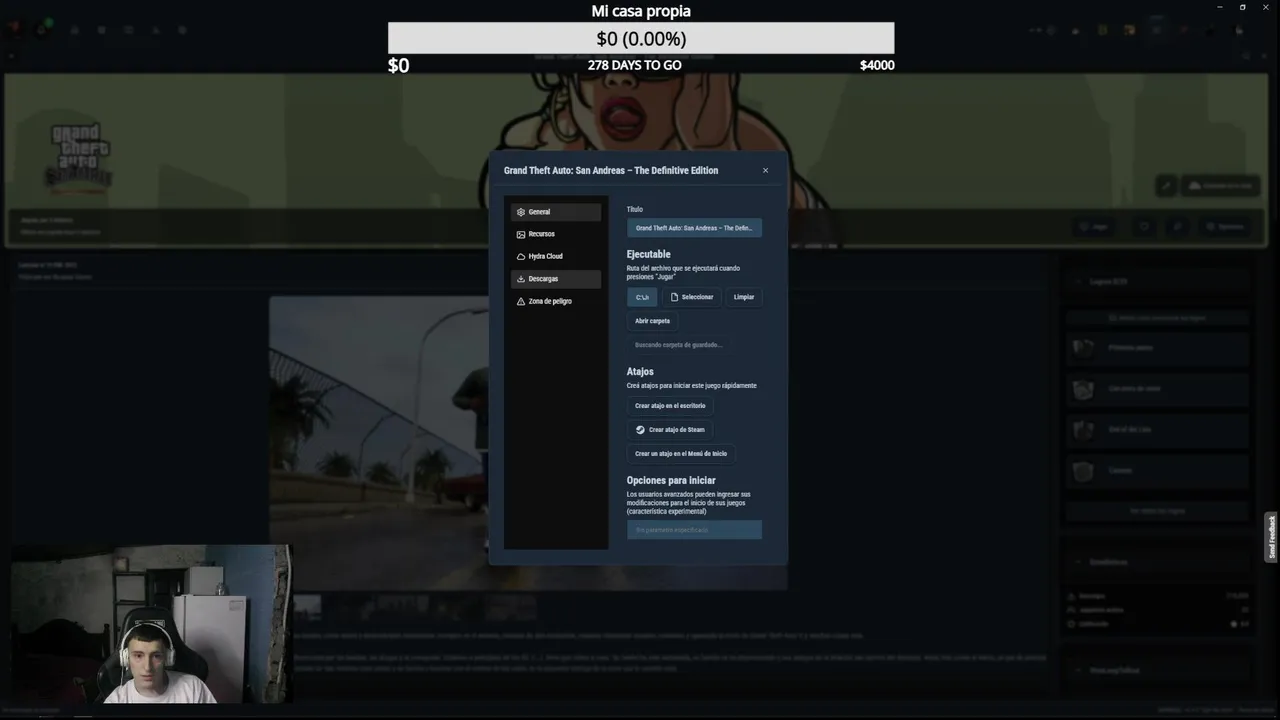Click the view all achievements button
Image resolution: width=1280 pixels, height=720 pixels.
point(1158,511)
